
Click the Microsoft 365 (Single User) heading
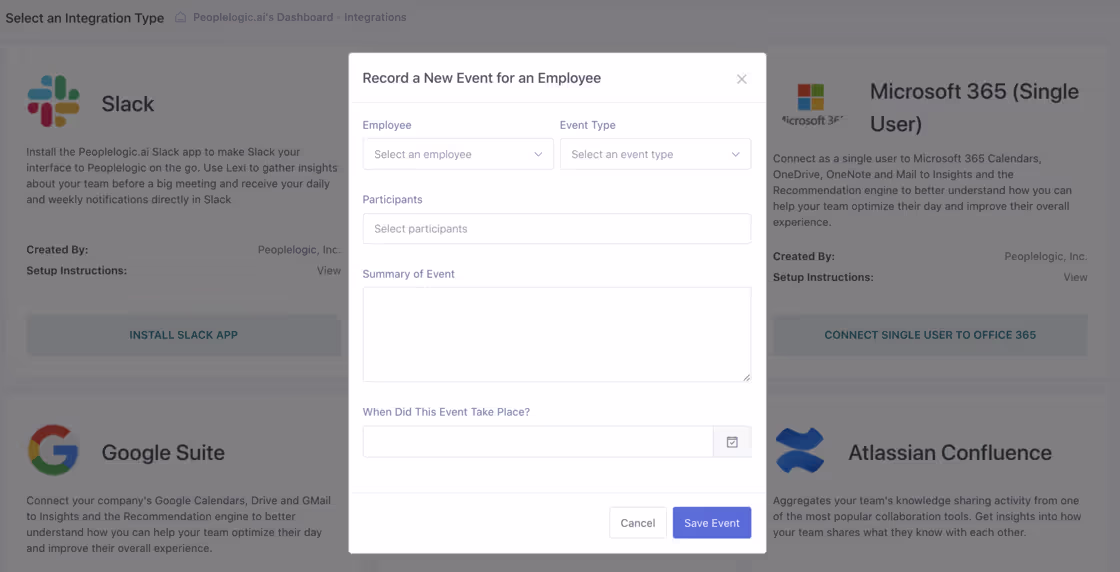(x=974, y=108)
